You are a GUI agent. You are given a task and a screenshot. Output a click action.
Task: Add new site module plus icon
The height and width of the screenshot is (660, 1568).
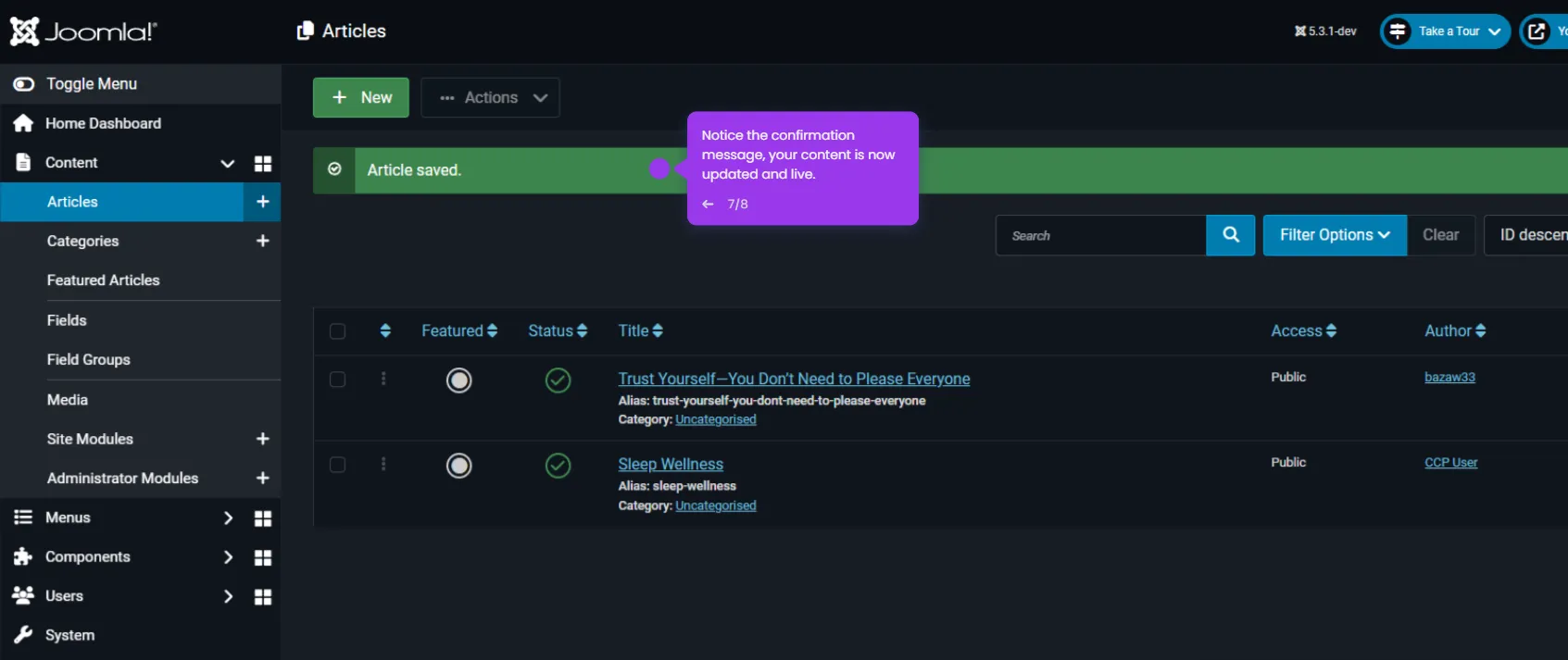[x=263, y=439]
